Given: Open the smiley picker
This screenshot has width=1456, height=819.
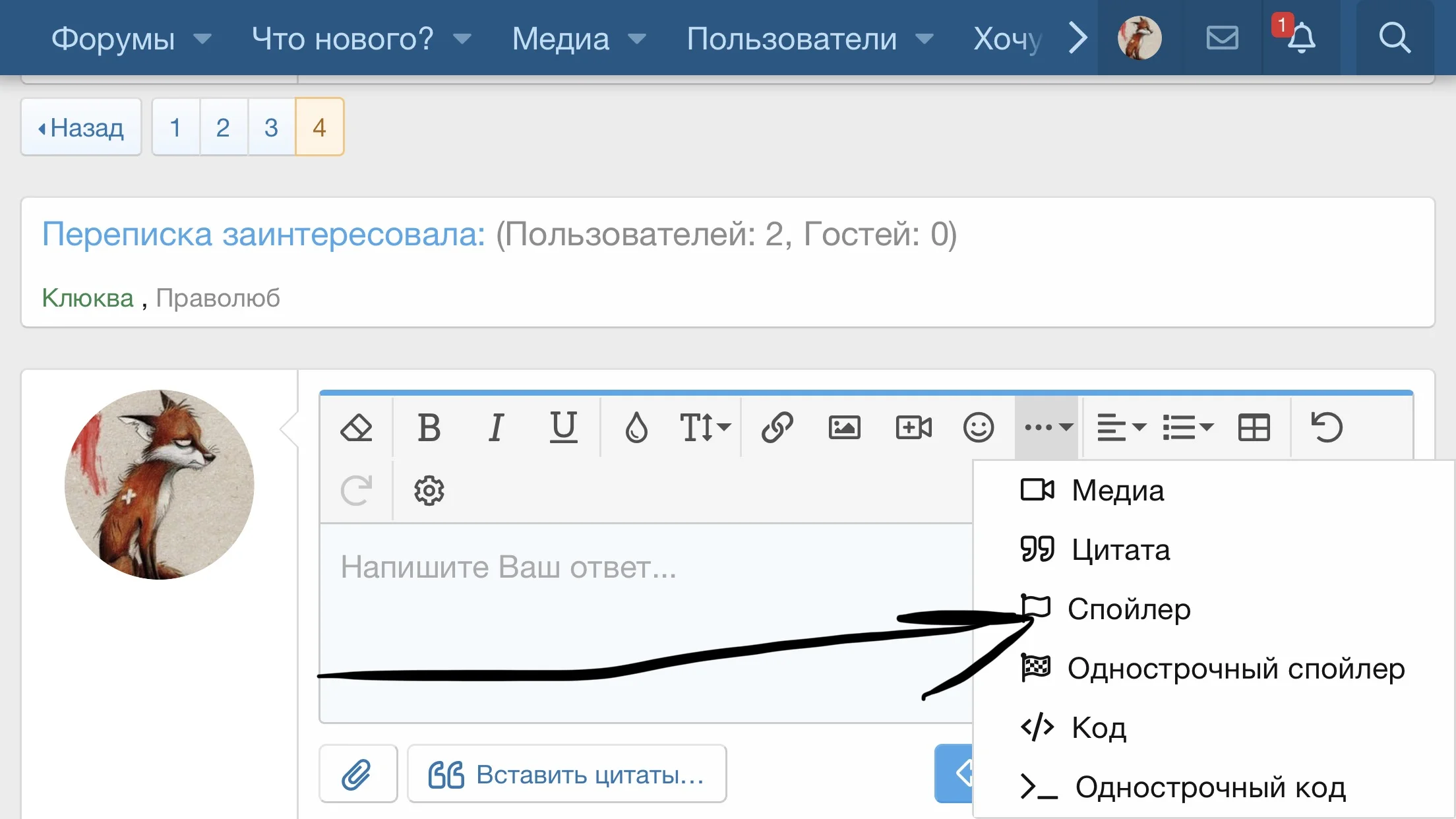Looking at the screenshot, I should click(979, 427).
